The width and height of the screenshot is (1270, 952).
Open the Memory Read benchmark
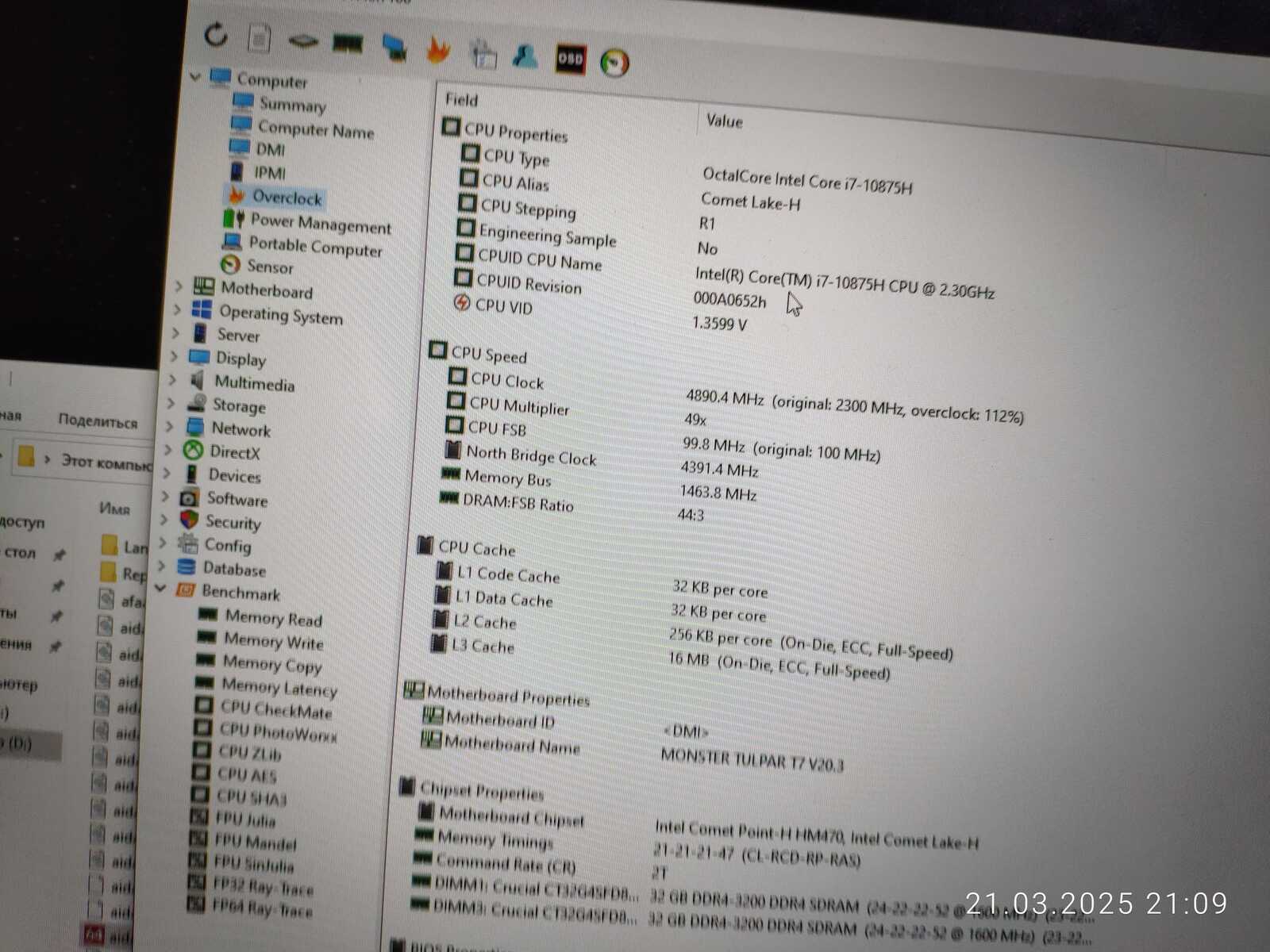click(x=273, y=618)
